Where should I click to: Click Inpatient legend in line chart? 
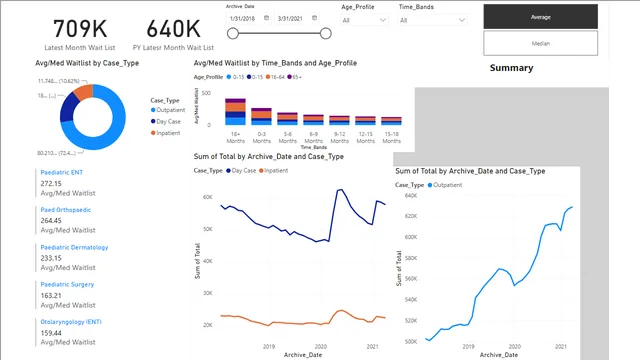[273, 171]
